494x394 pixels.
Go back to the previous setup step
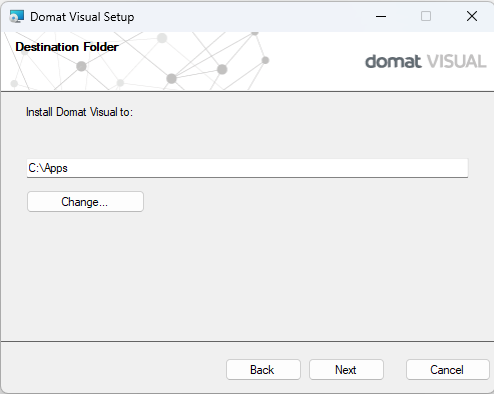point(263,370)
